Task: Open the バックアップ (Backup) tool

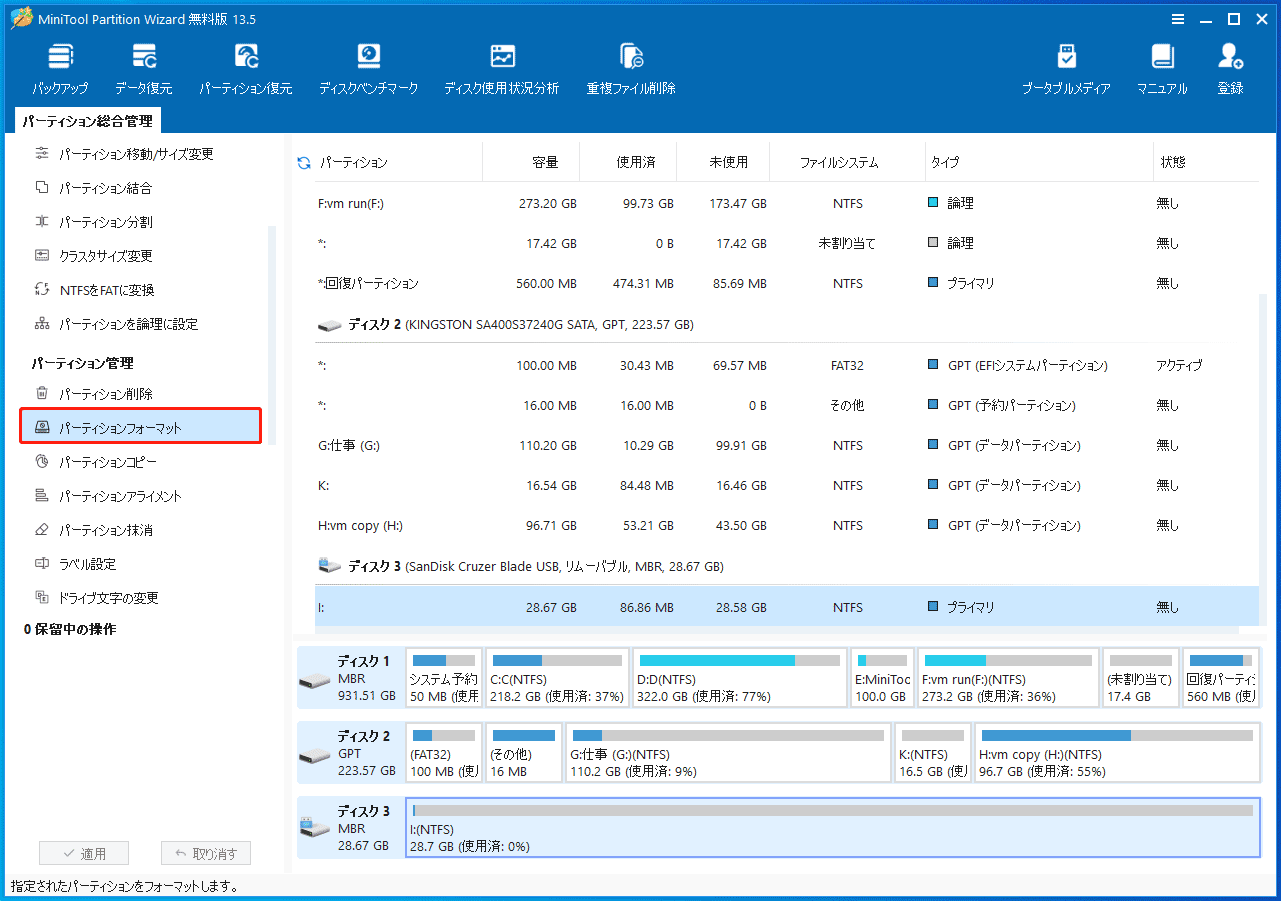Action: coord(59,66)
